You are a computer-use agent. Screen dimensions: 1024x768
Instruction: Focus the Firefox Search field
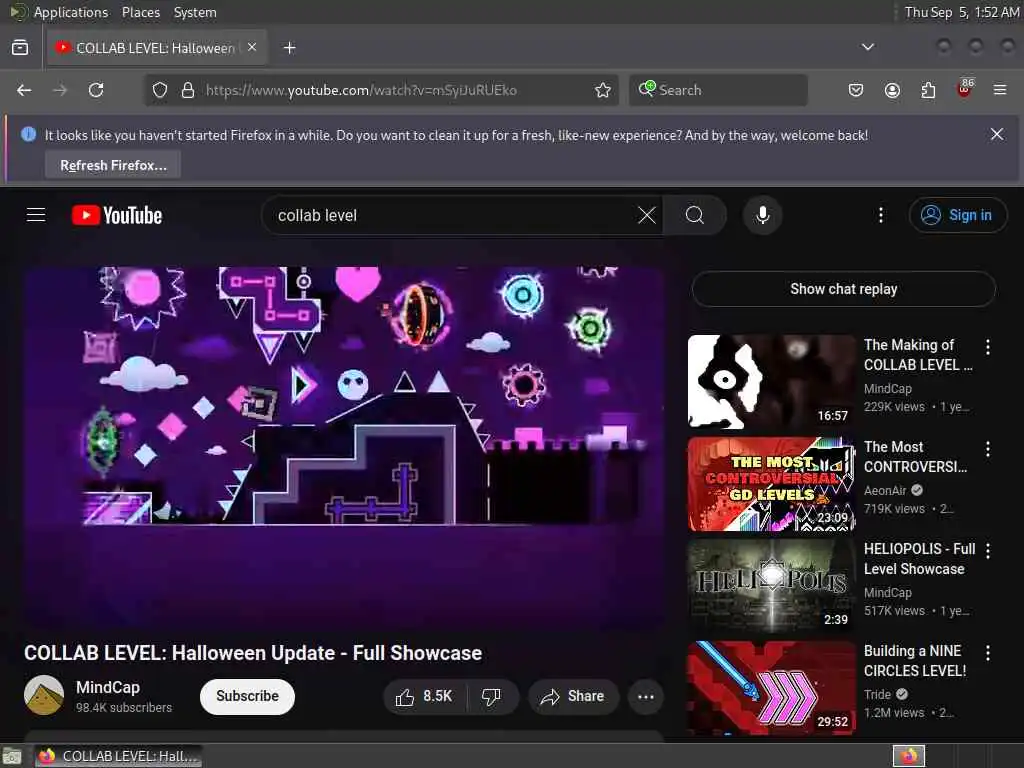[718, 90]
